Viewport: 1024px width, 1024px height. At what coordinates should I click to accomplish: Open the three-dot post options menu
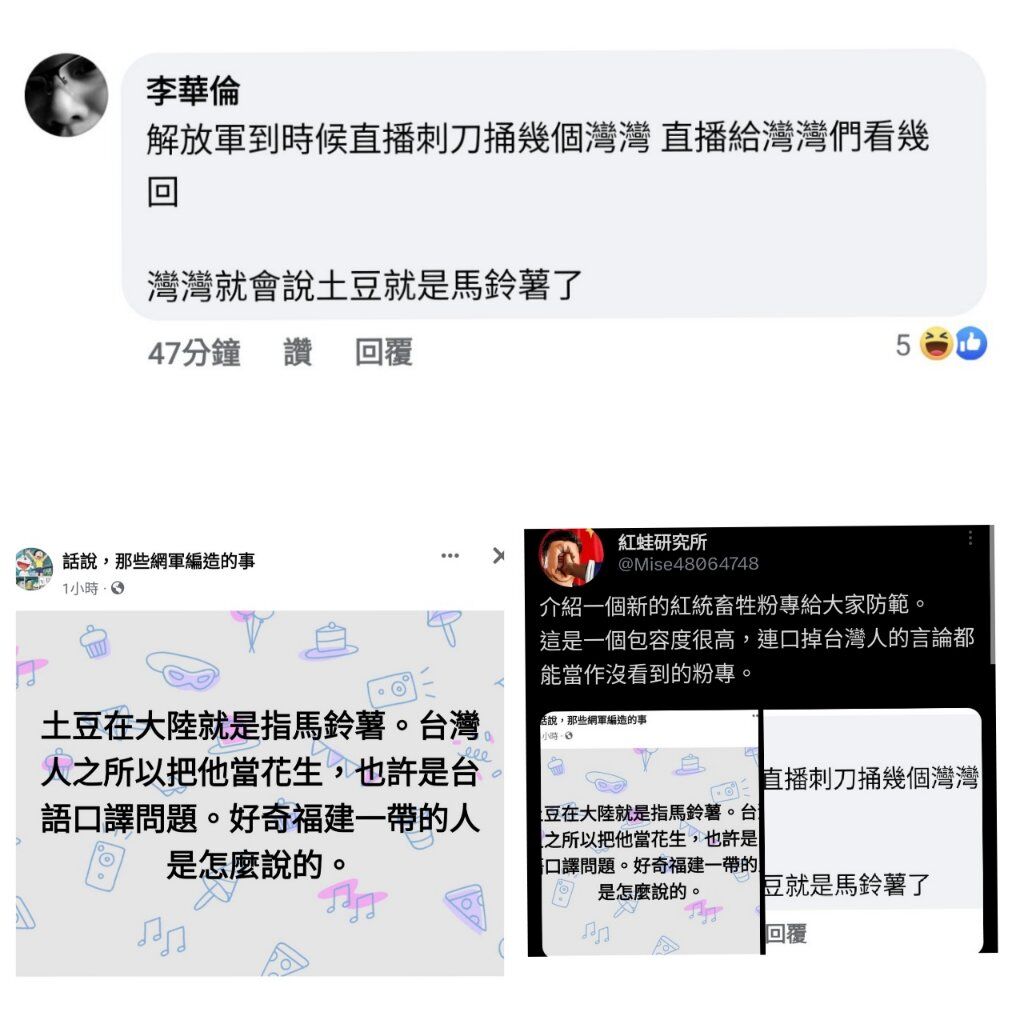450,556
